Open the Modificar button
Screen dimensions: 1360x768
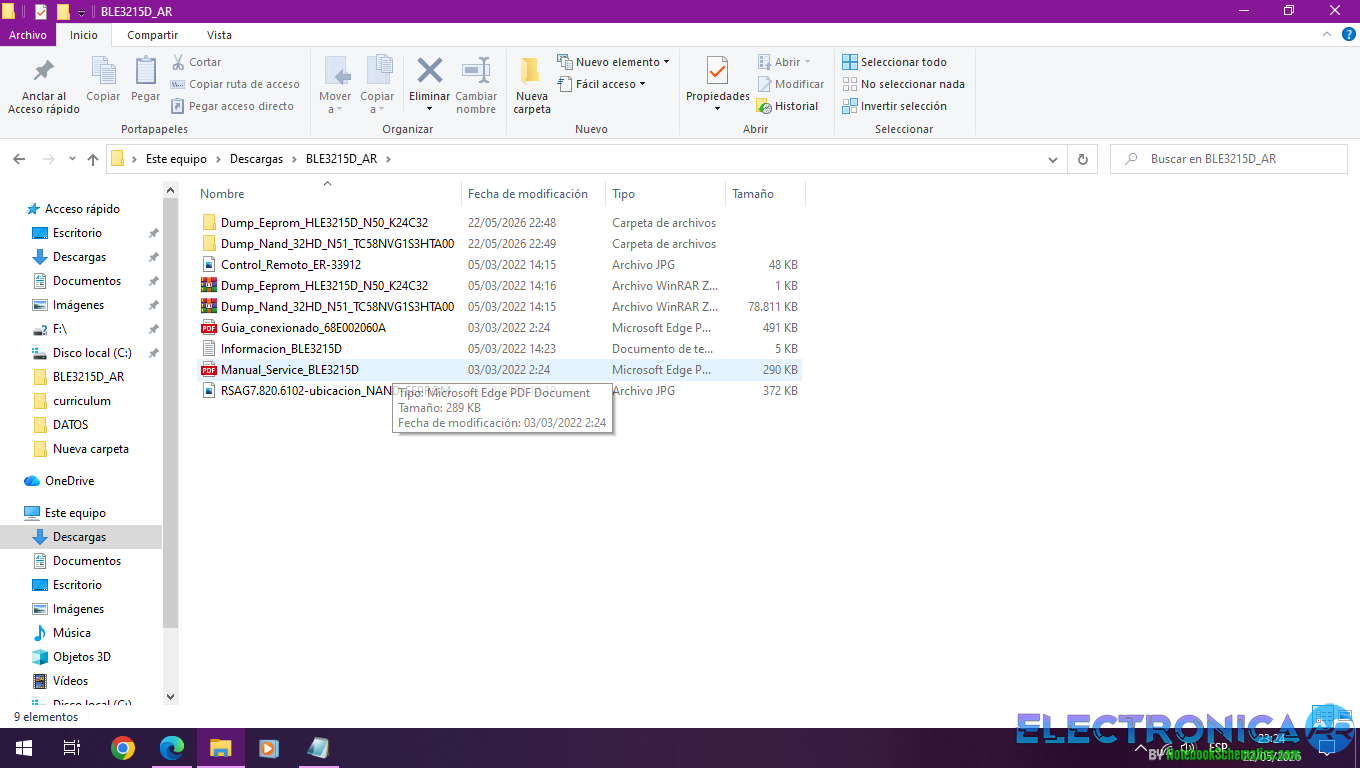pyautogui.click(x=790, y=84)
